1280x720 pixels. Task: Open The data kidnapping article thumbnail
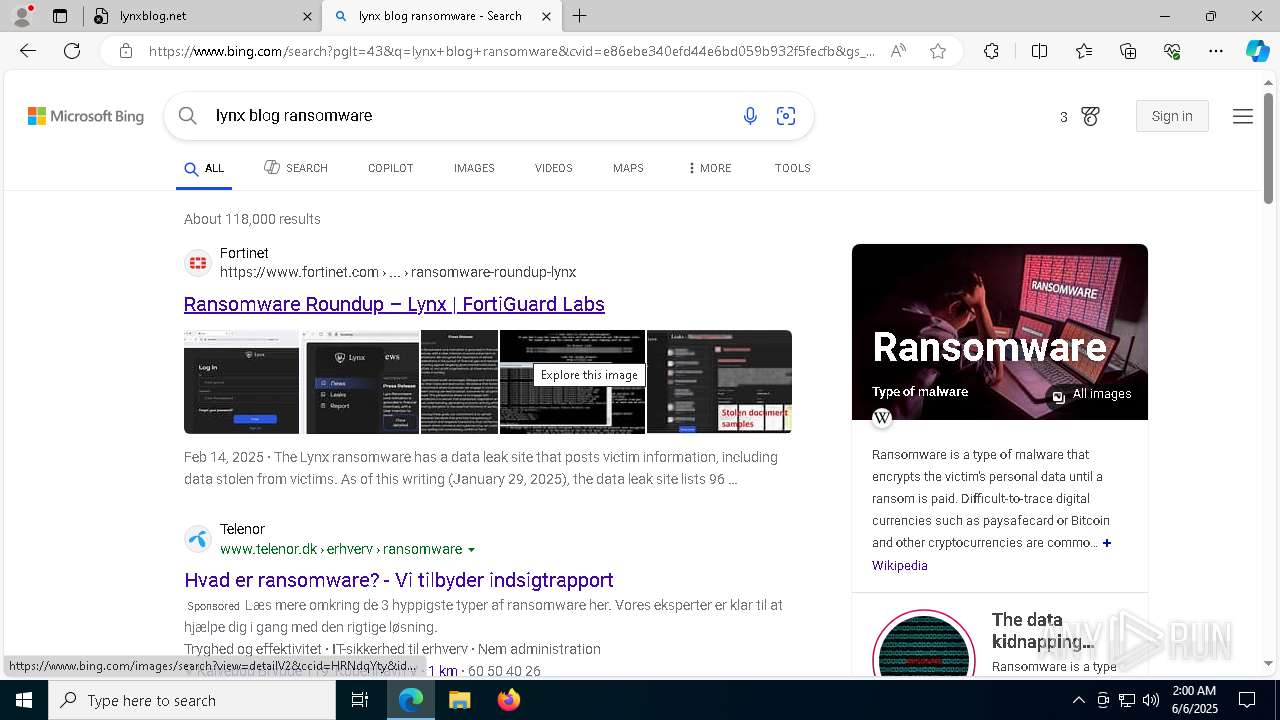tap(923, 643)
